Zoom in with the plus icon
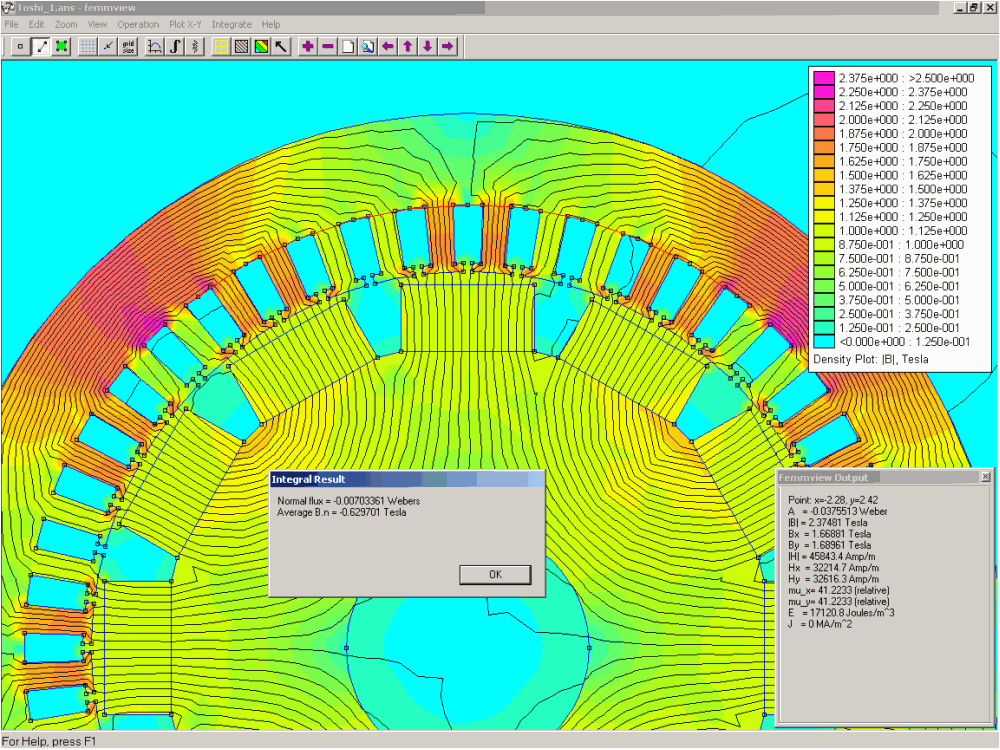The height and width of the screenshot is (750, 1000). coord(308,46)
